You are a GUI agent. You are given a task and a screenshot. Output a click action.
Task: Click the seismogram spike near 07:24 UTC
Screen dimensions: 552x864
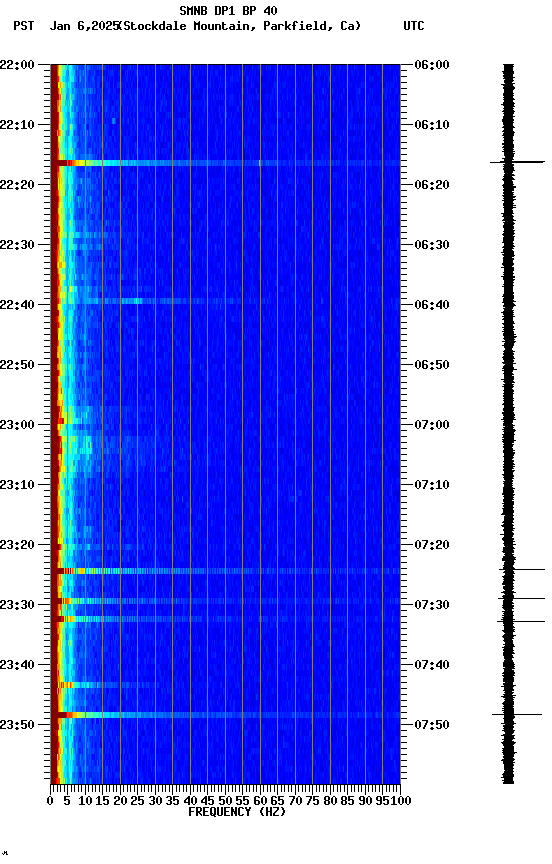(522, 569)
